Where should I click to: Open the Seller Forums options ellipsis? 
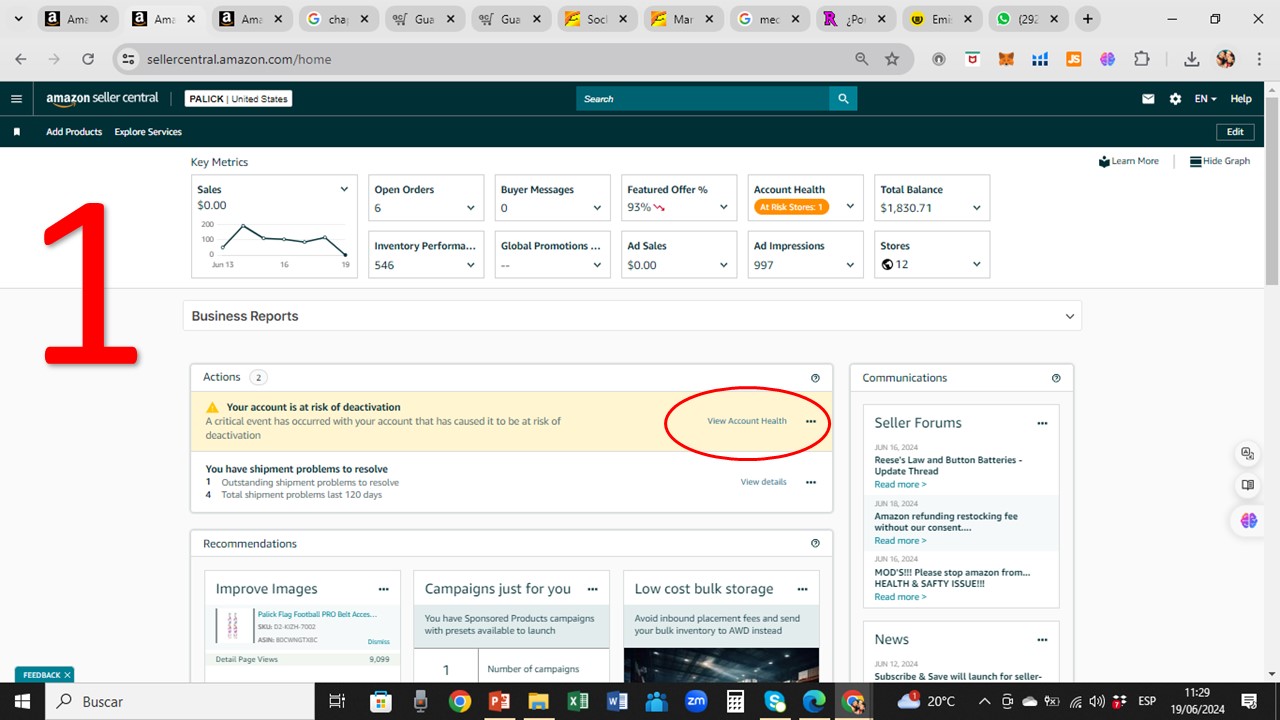(1042, 423)
